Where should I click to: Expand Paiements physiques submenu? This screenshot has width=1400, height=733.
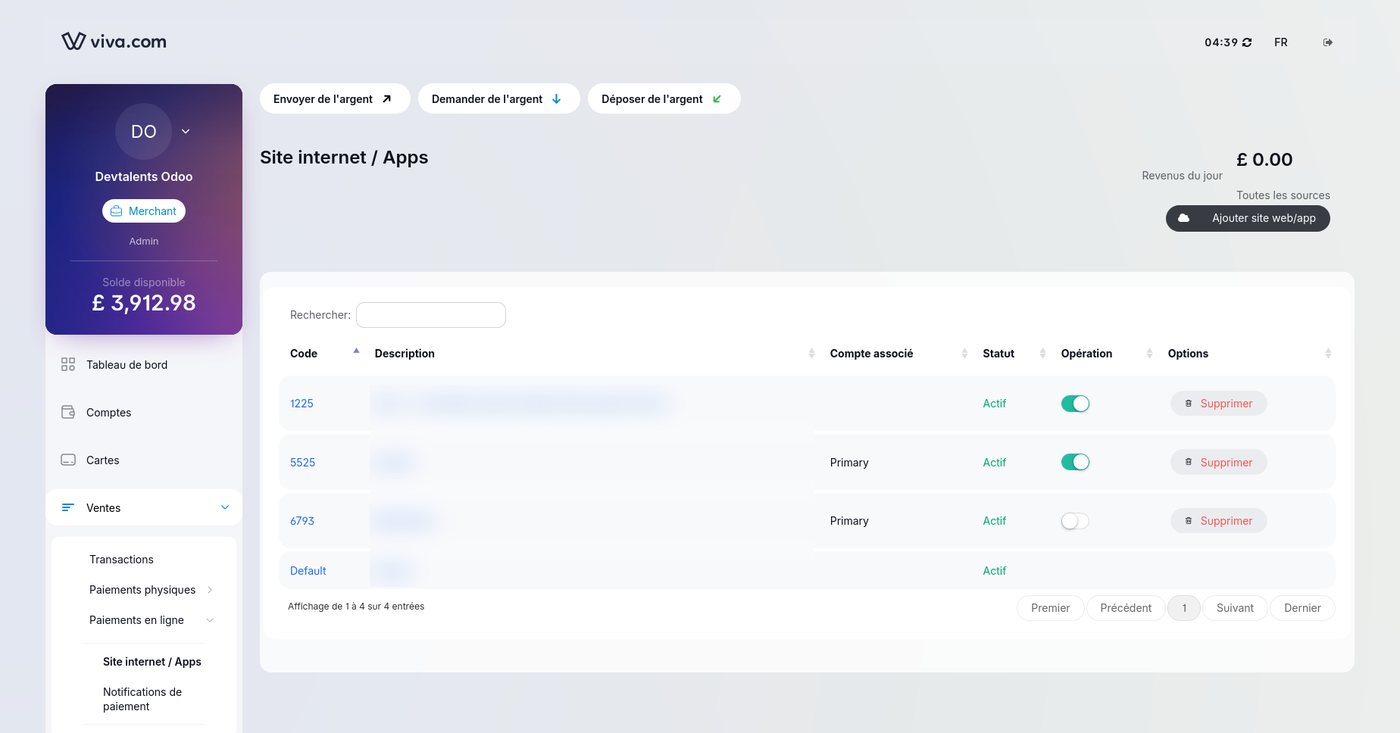pyautogui.click(x=210, y=590)
